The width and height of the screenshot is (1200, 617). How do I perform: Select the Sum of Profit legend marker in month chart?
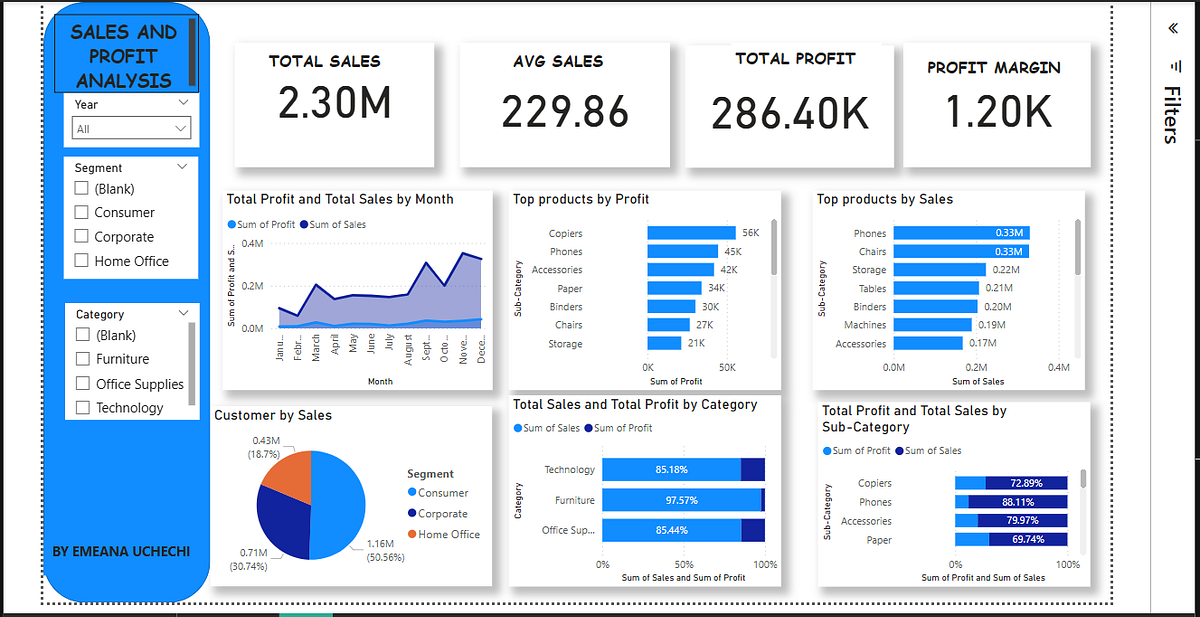click(232, 223)
